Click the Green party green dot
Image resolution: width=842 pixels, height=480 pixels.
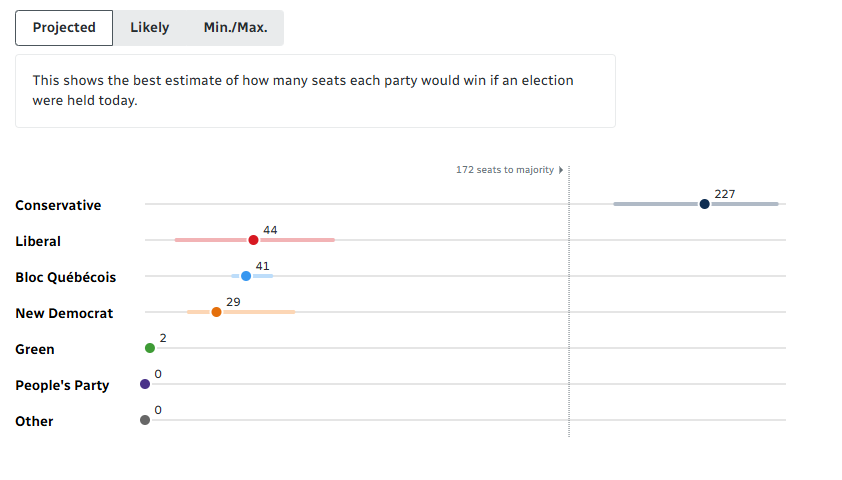[150, 348]
